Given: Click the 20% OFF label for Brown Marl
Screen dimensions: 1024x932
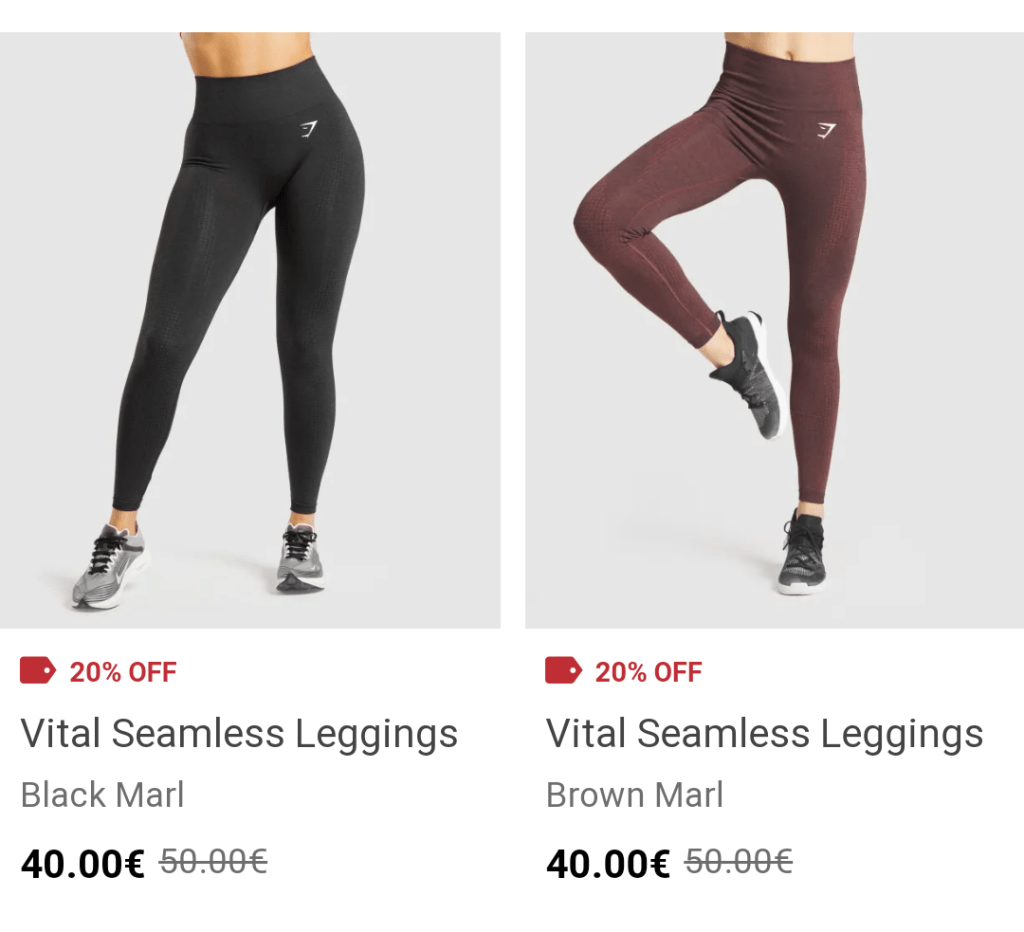Looking at the screenshot, I should point(648,672).
